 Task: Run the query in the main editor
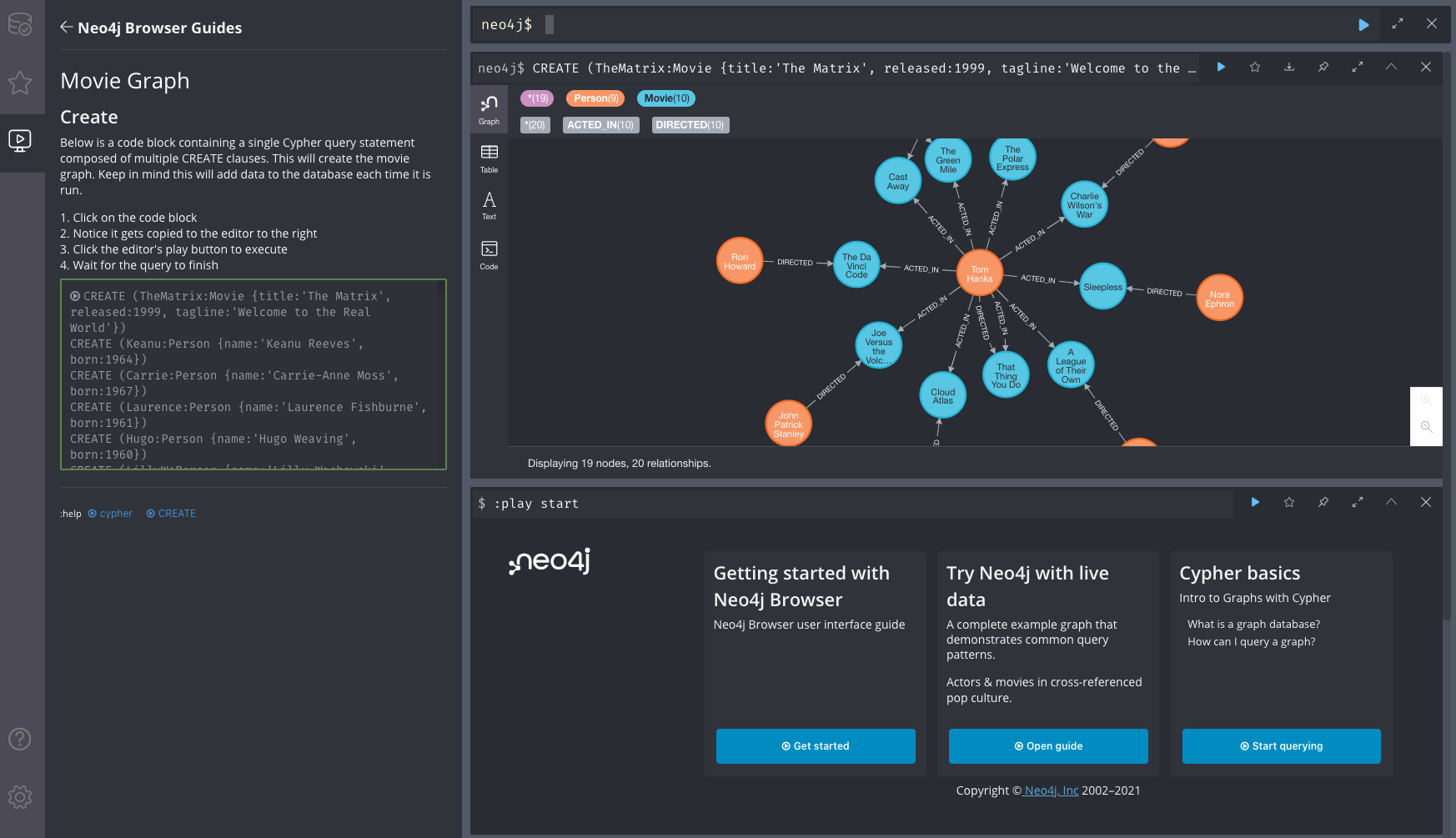pos(1363,25)
